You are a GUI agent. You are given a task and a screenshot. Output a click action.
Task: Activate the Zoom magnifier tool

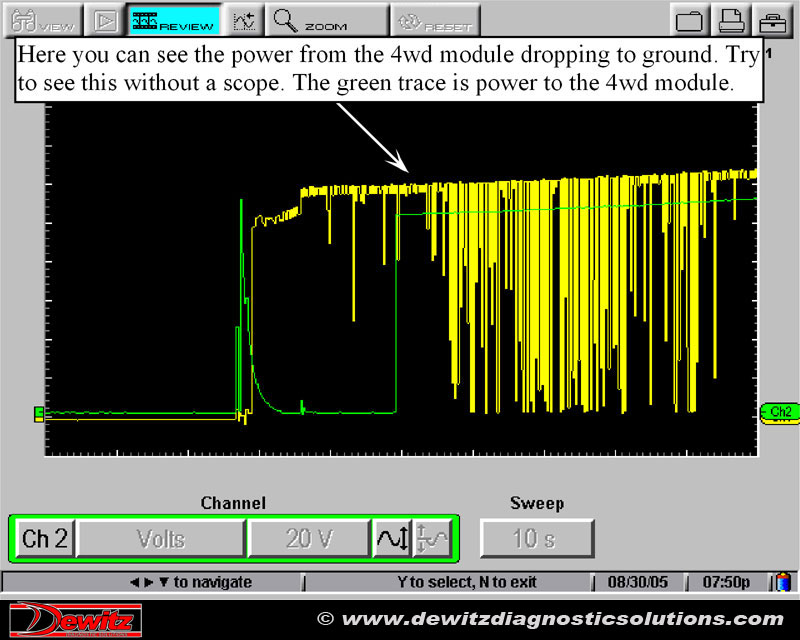(x=329, y=20)
